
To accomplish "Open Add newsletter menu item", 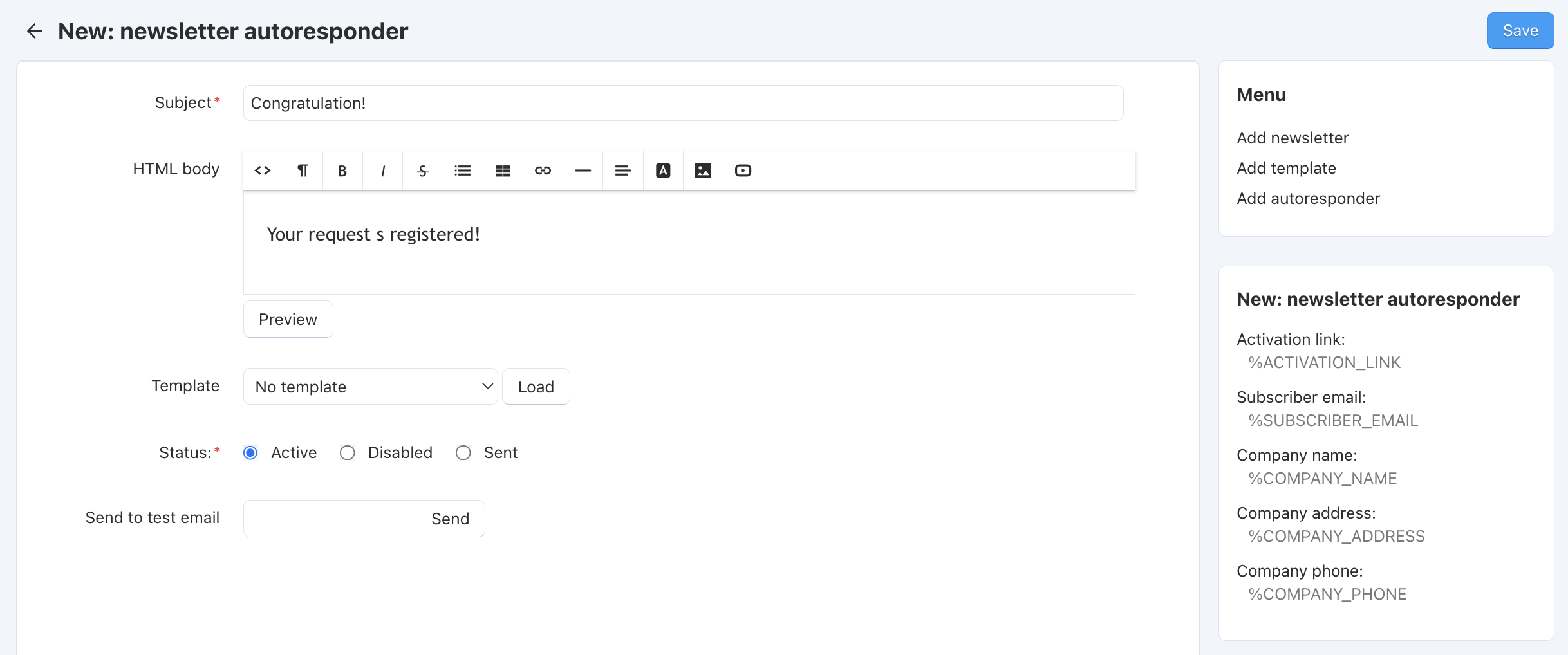I will pos(1293,138).
